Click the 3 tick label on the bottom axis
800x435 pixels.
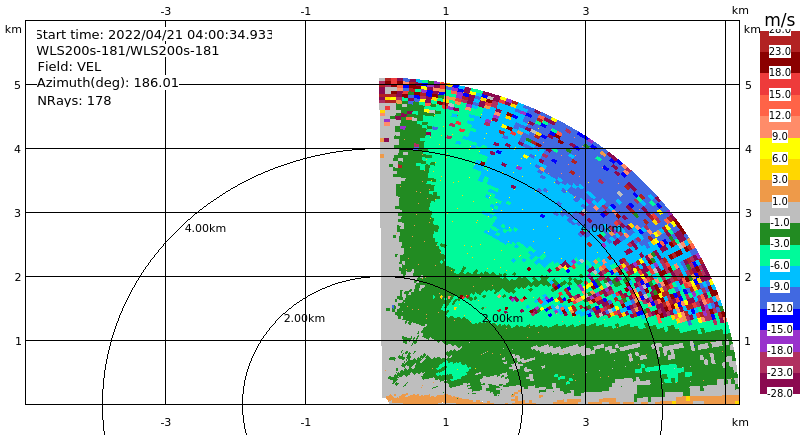pyautogui.click(x=586, y=422)
